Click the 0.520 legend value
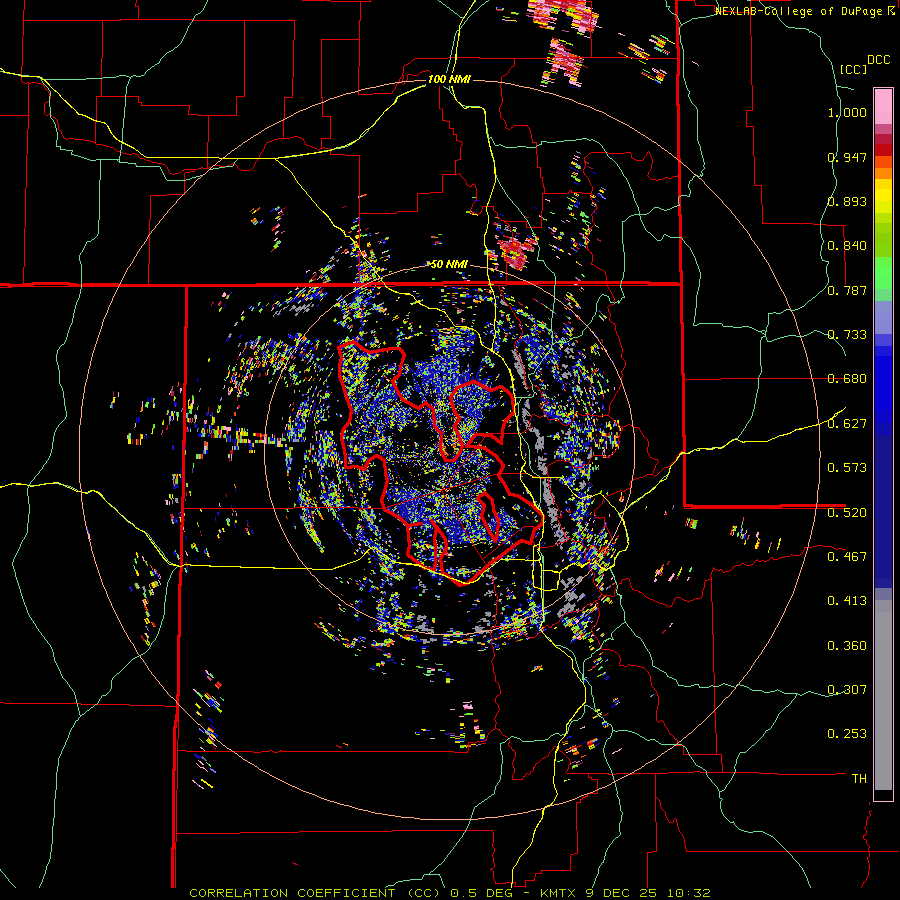900x900 pixels. 847,511
